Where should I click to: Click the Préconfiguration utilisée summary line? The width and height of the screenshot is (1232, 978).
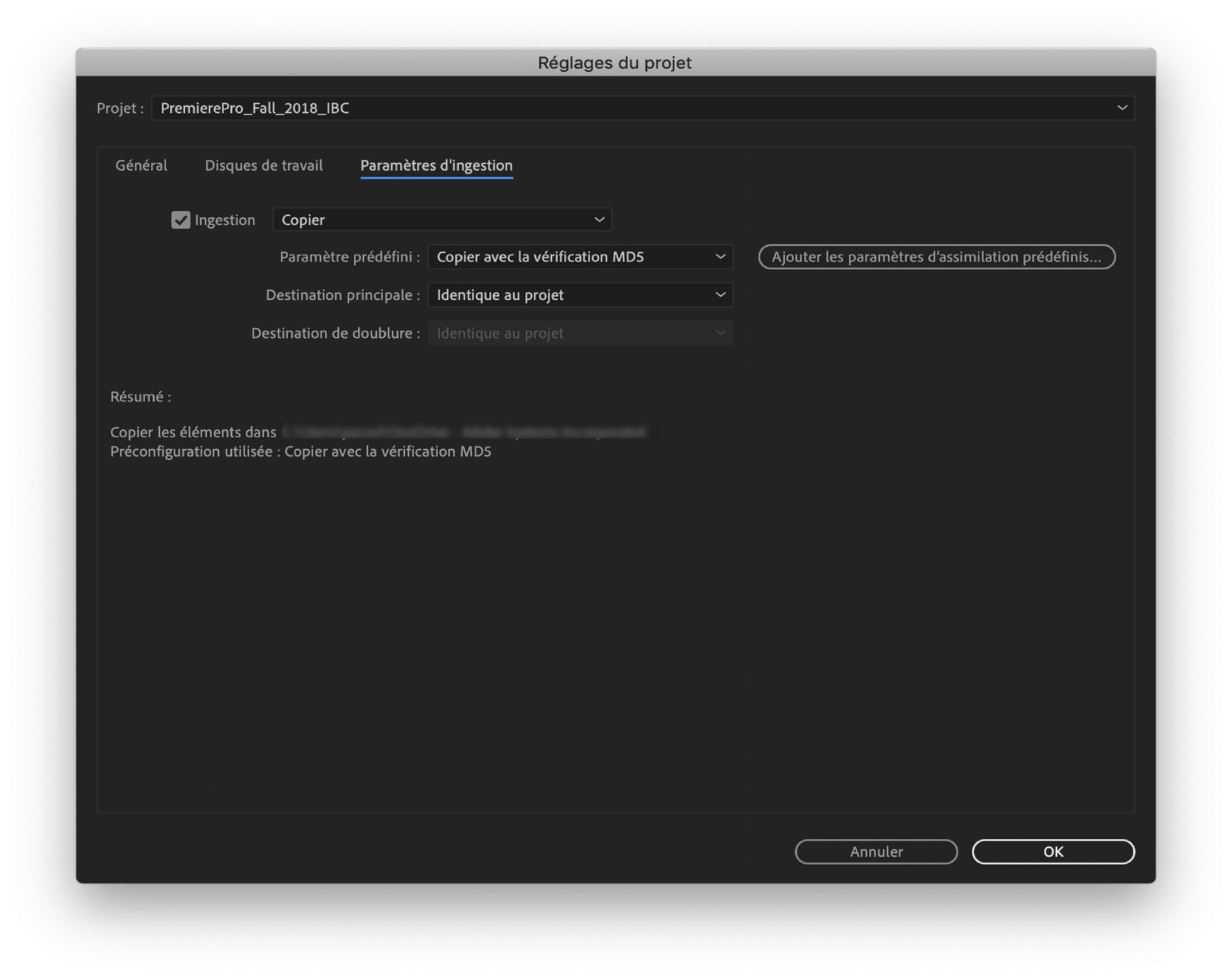(300, 452)
